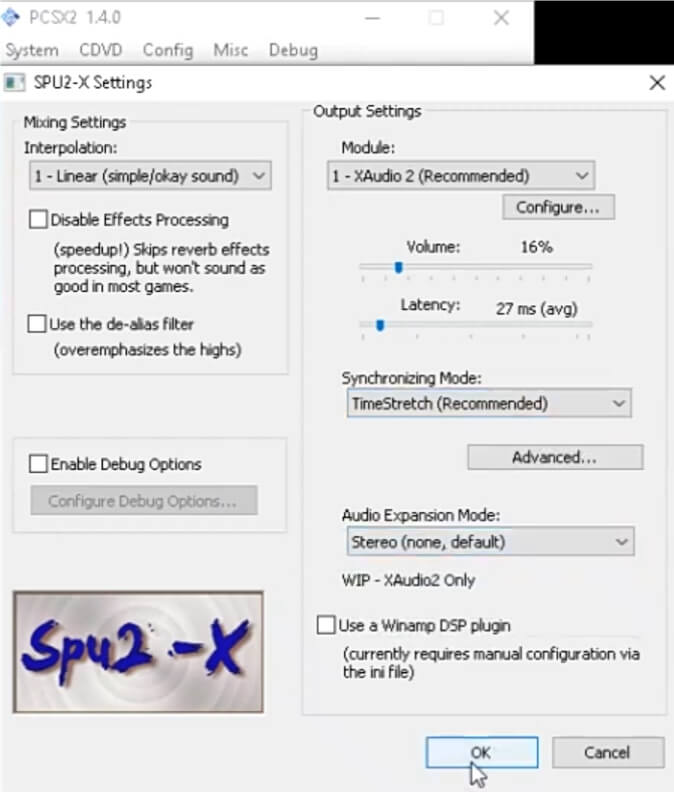674x792 pixels.
Task: Open the System menu
Action: [32, 50]
